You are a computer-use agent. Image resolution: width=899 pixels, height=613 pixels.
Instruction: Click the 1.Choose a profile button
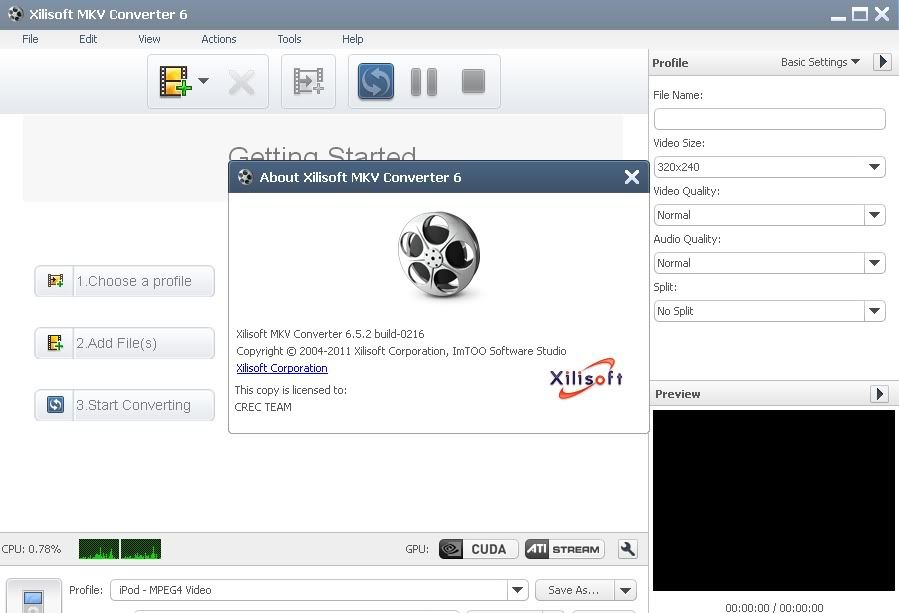pos(124,281)
